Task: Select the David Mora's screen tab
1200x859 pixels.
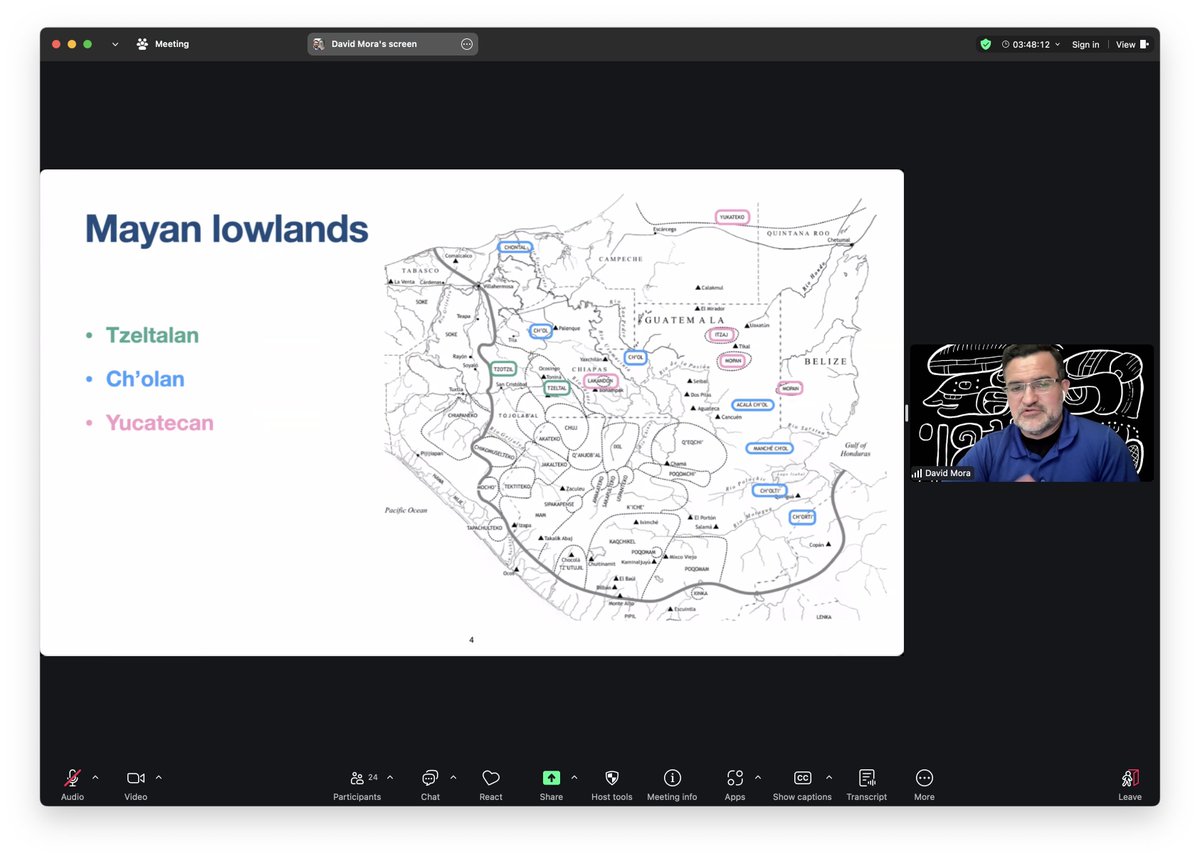Action: (x=392, y=44)
